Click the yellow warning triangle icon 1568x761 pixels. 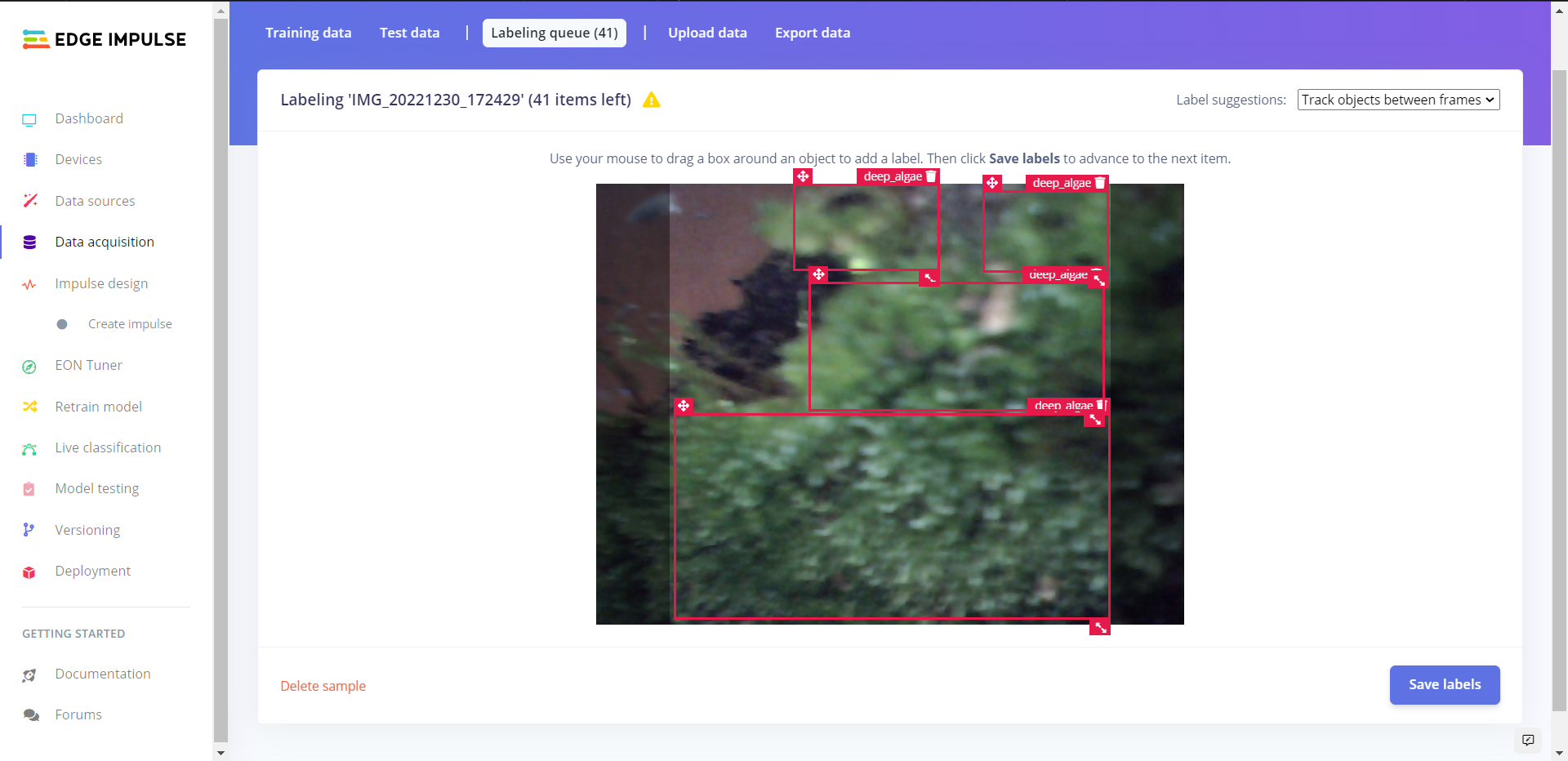(x=651, y=100)
